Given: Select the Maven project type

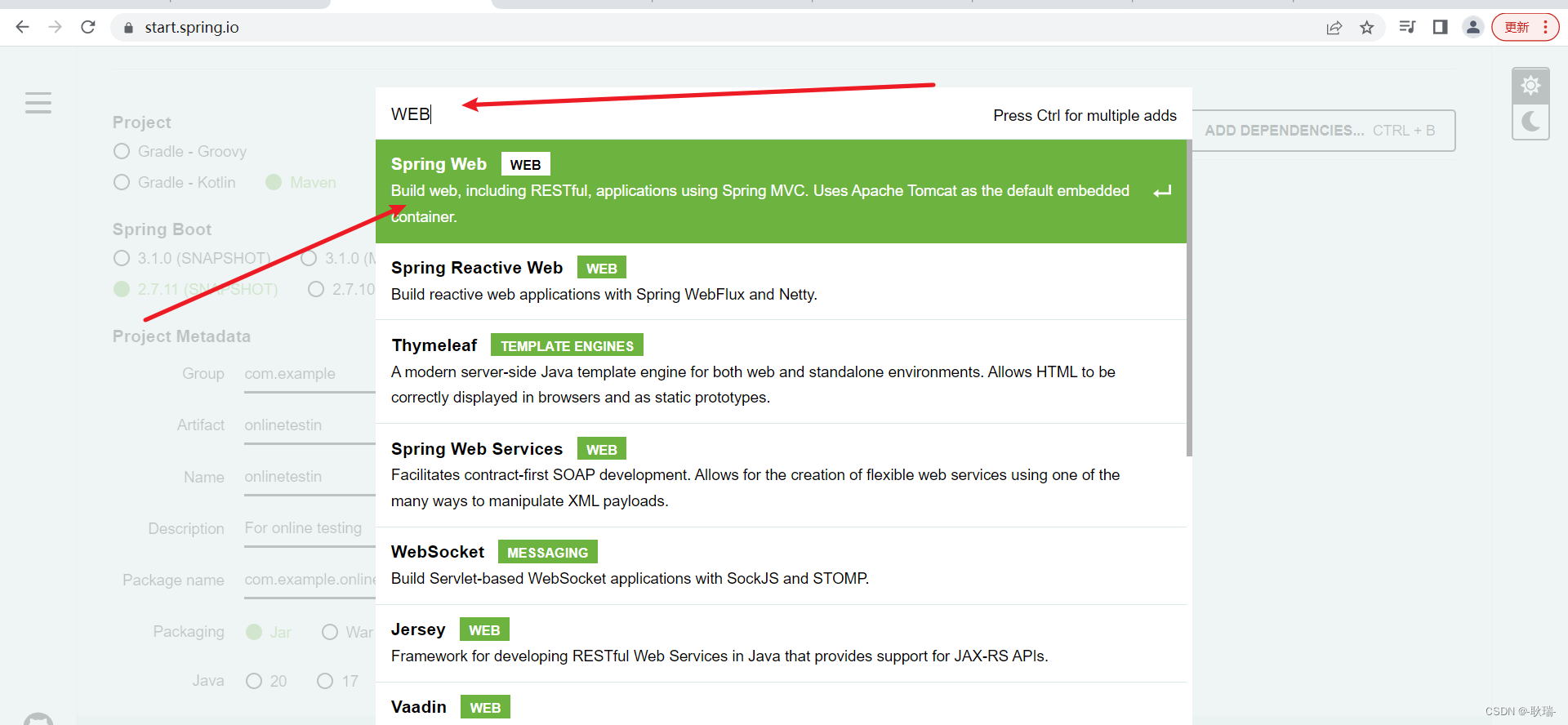Looking at the screenshot, I should pyautogui.click(x=301, y=183).
